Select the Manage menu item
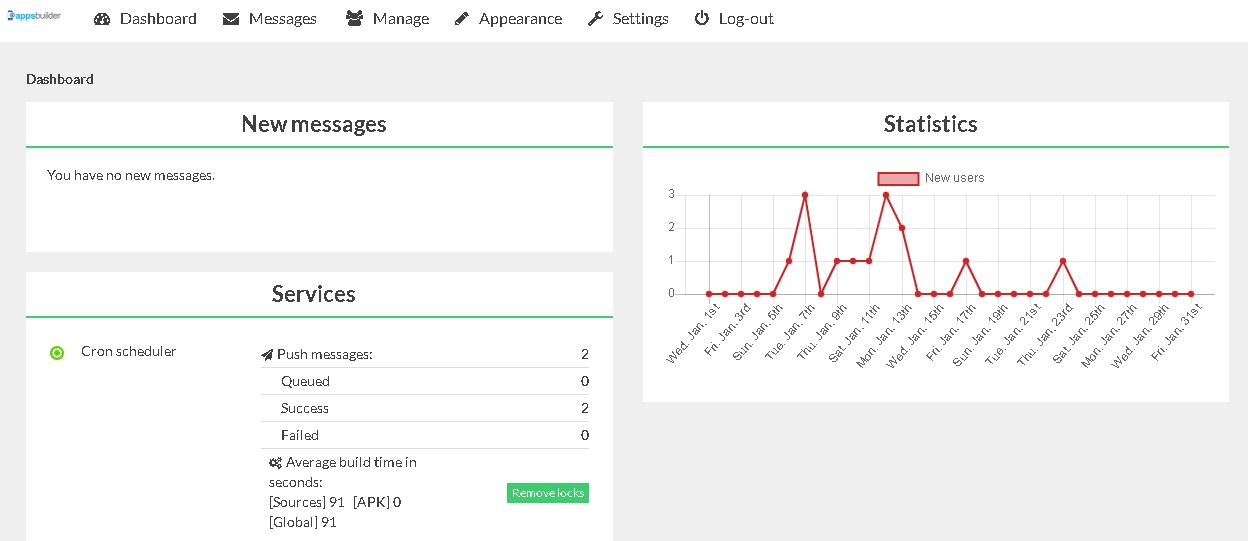This screenshot has width=1248, height=541. (400, 19)
